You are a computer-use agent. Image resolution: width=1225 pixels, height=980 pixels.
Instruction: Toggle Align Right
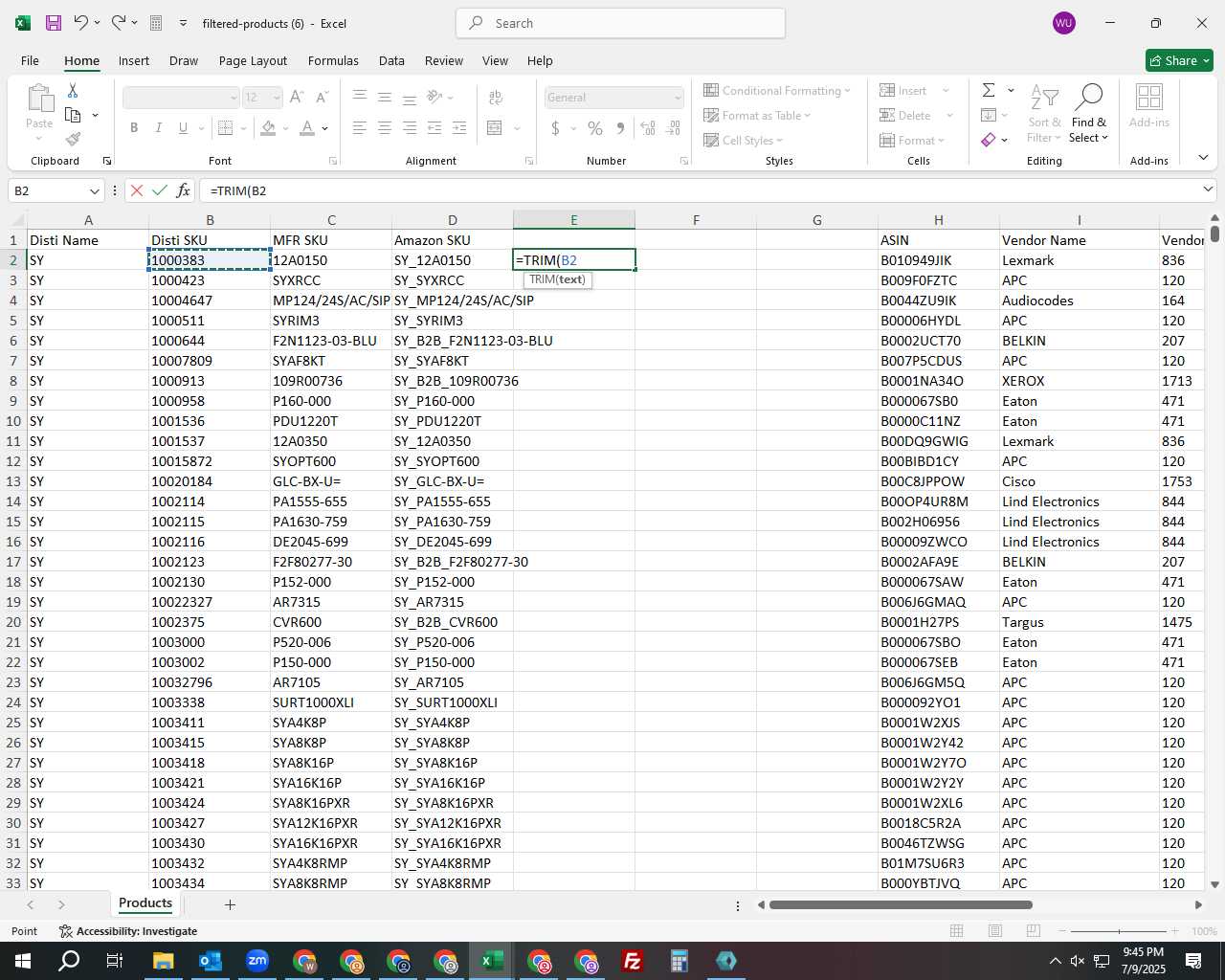tap(410, 128)
